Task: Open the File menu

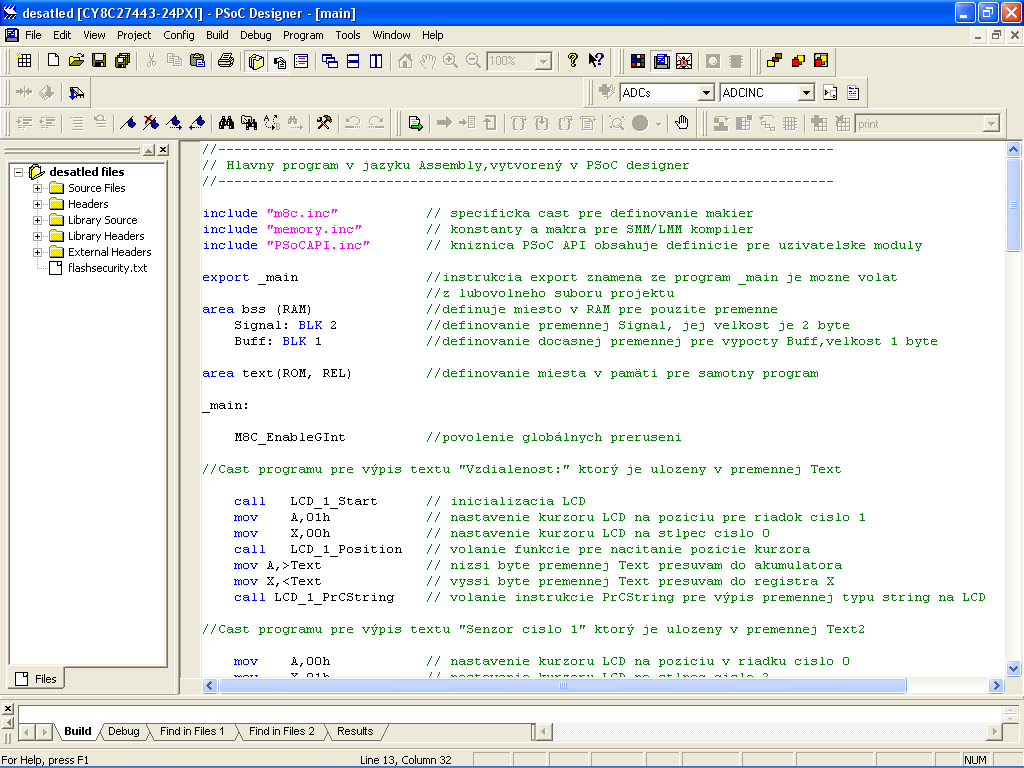Action: pyautogui.click(x=33, y=35)
